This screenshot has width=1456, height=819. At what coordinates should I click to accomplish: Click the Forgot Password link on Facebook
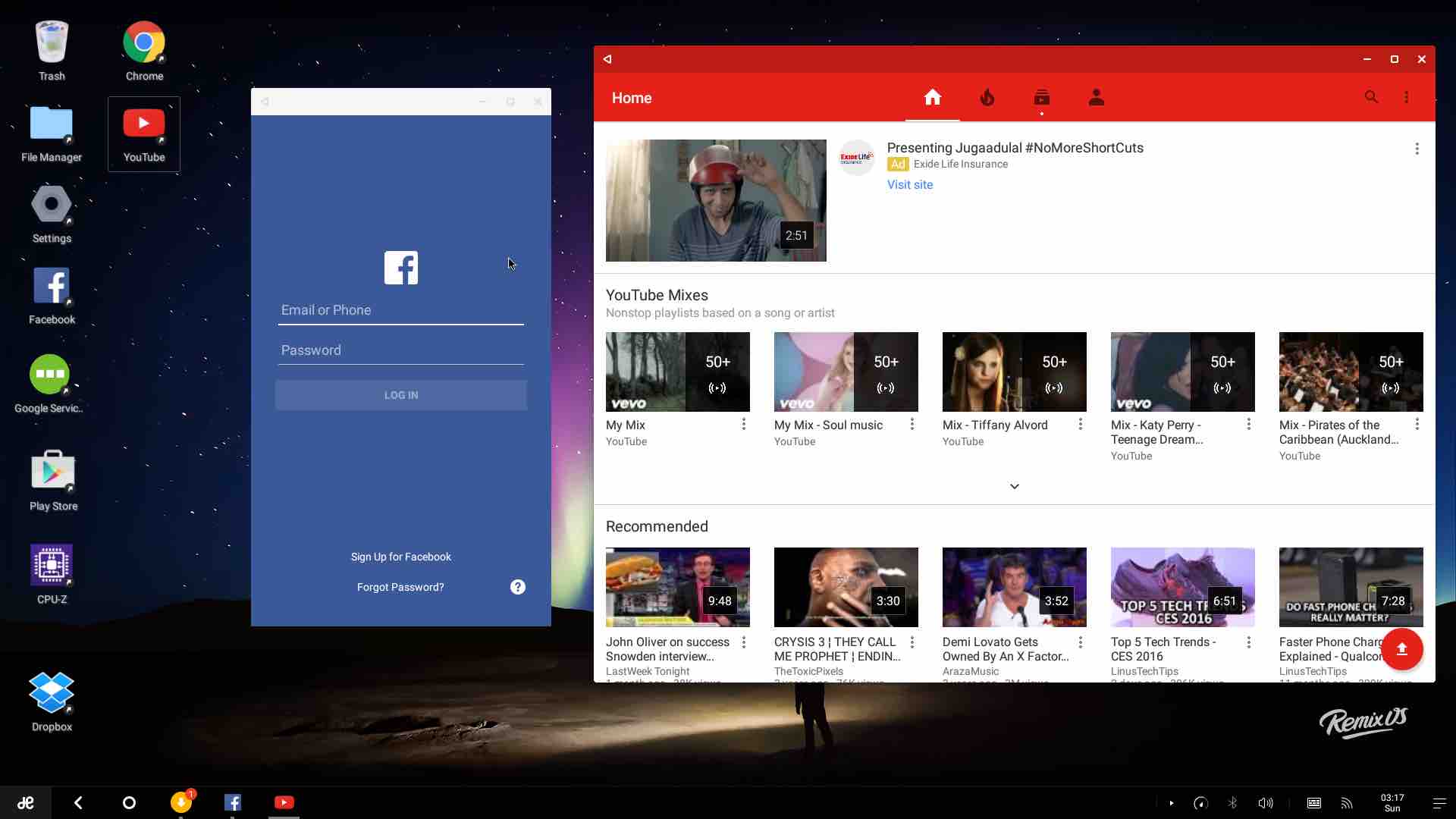tap(400, 587)
